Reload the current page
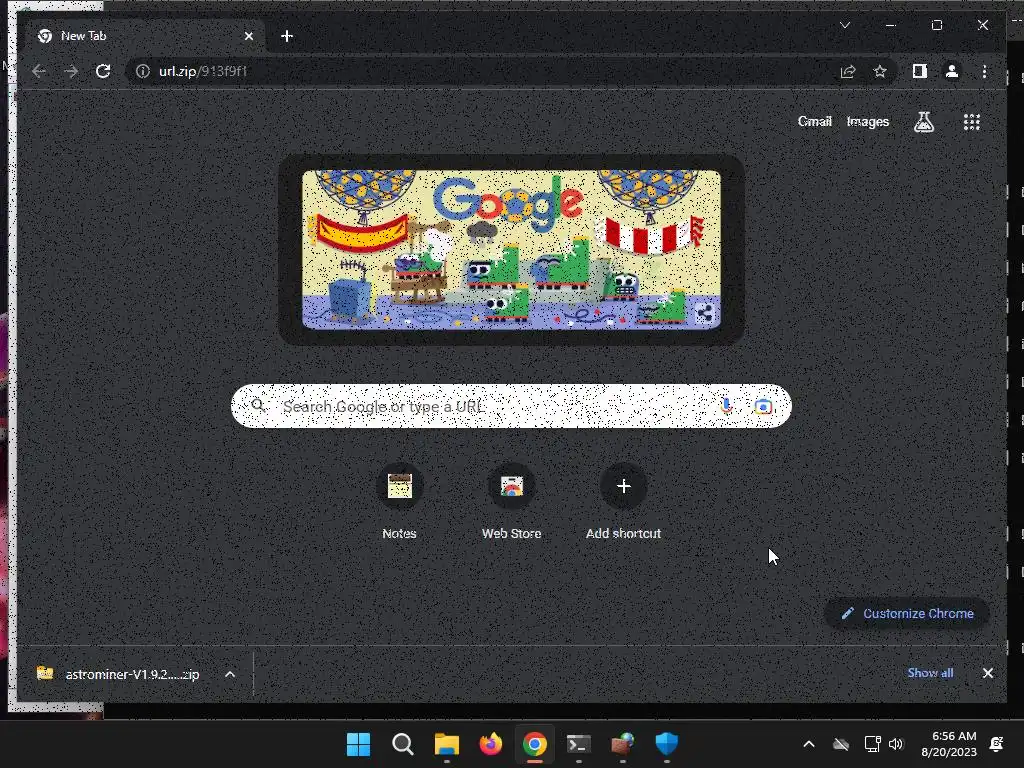 point(103,71)
